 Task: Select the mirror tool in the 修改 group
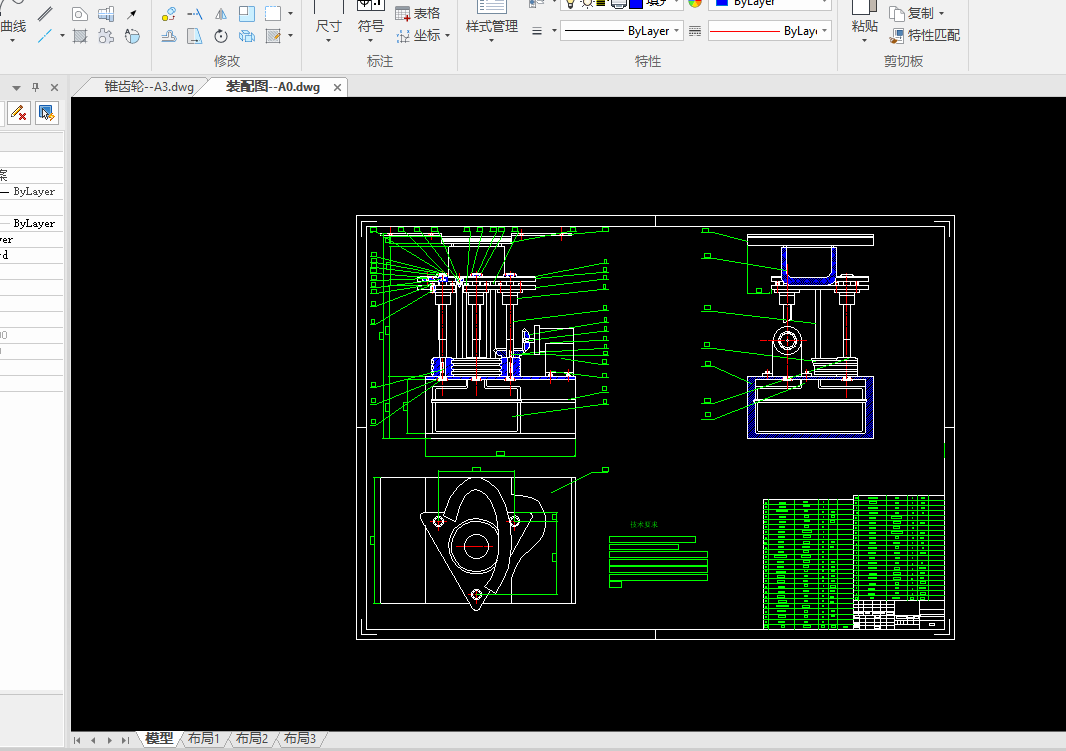(x=221, y=14)
